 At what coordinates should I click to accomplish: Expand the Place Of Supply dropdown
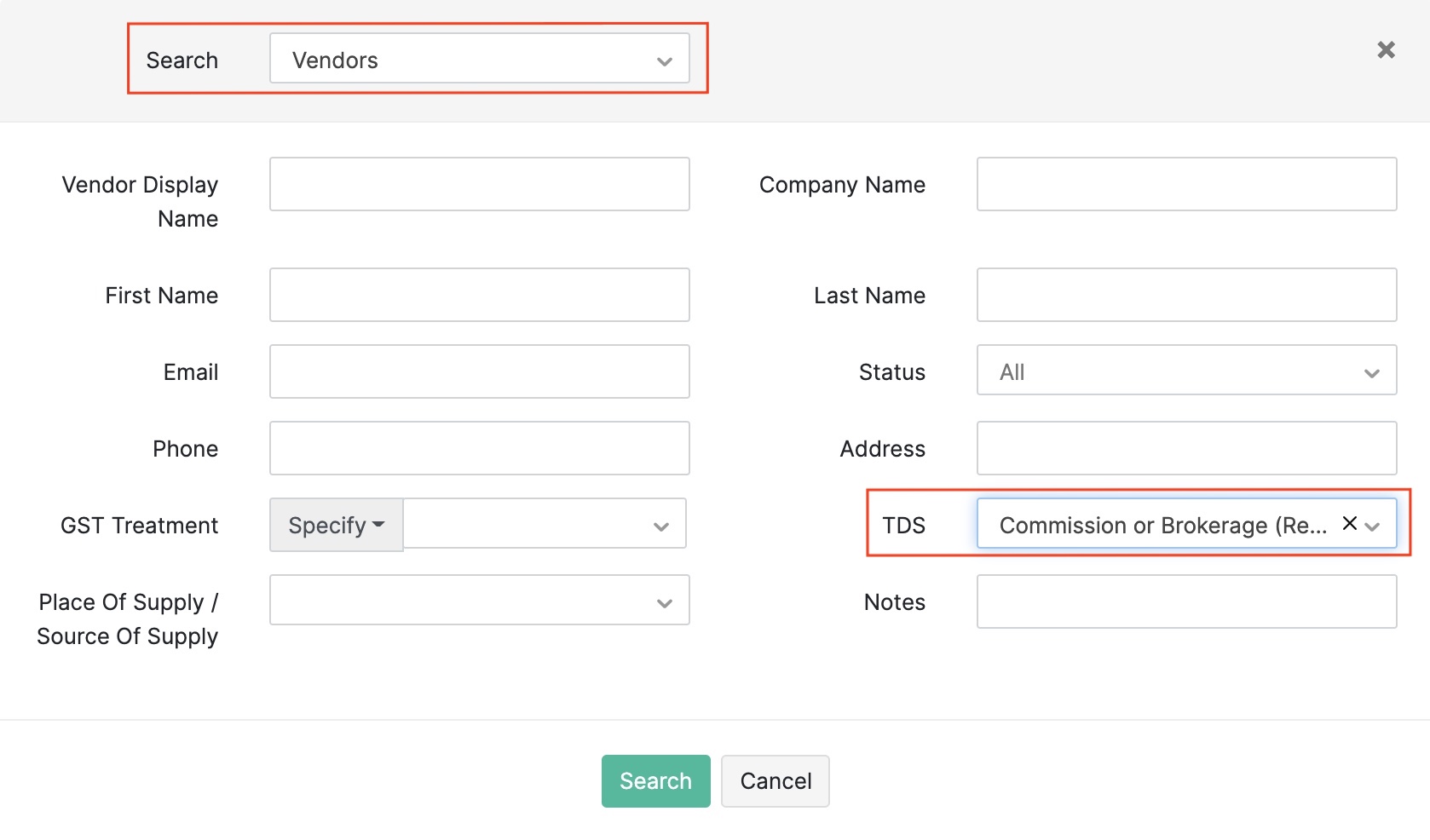pos(479,601)
